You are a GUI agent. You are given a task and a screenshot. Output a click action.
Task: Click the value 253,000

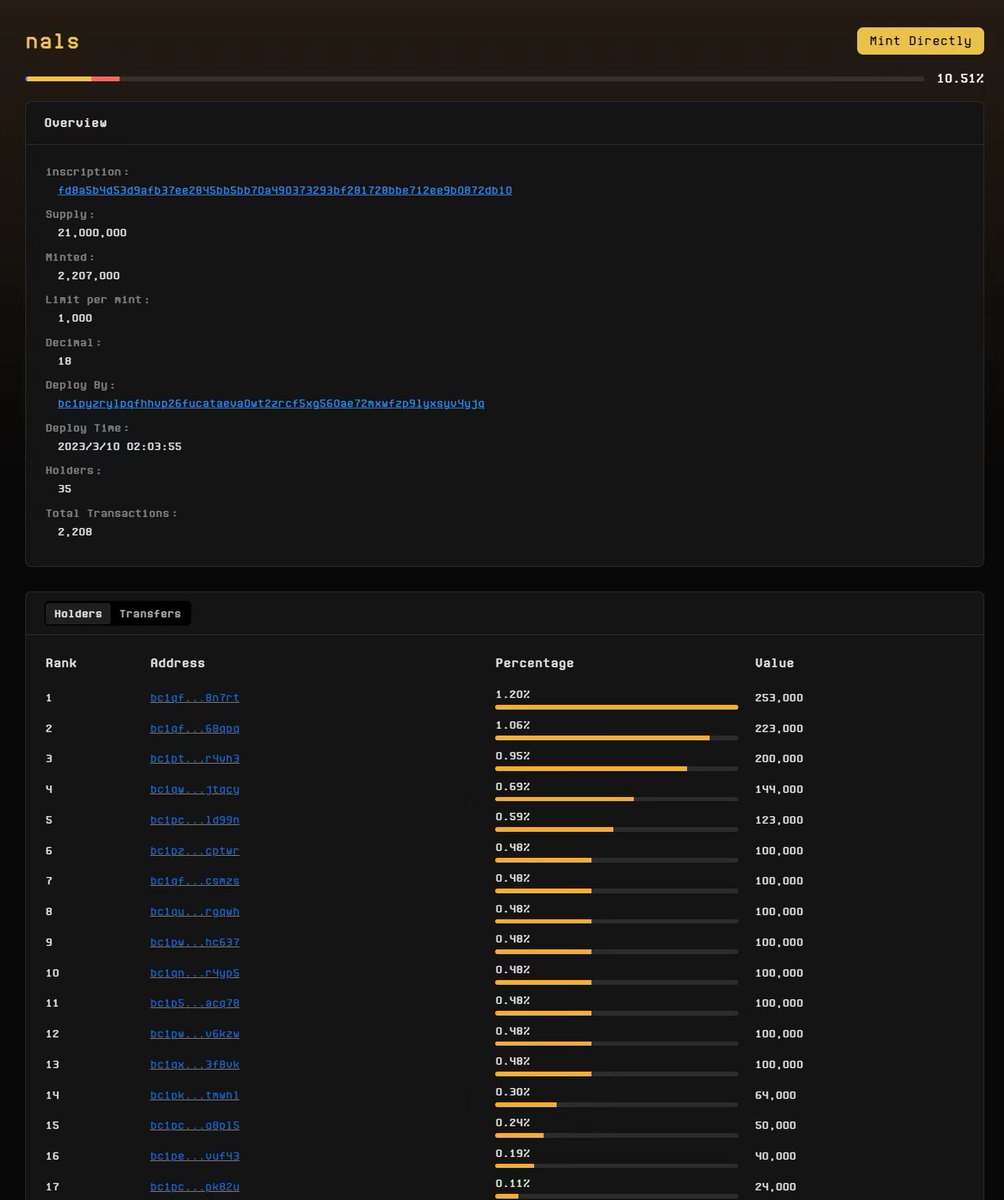click(779, 698)
